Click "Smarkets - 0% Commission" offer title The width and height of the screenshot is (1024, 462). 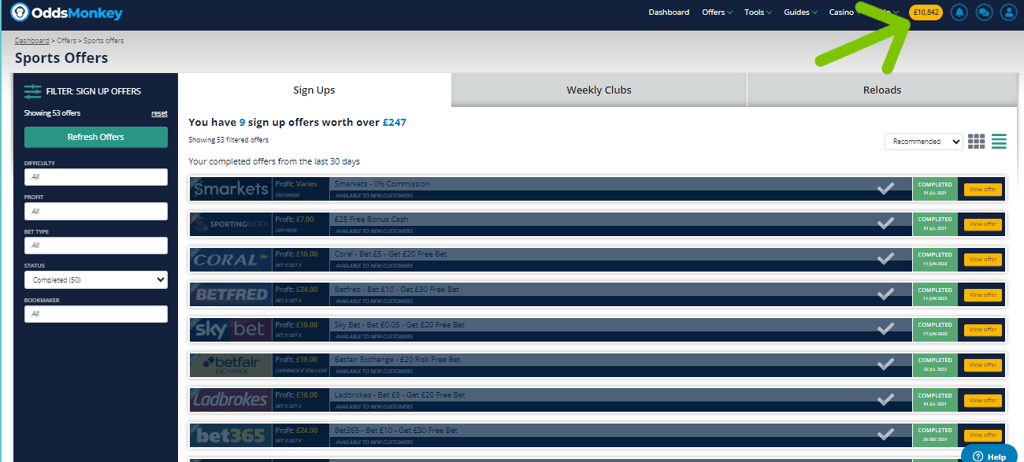382,184
